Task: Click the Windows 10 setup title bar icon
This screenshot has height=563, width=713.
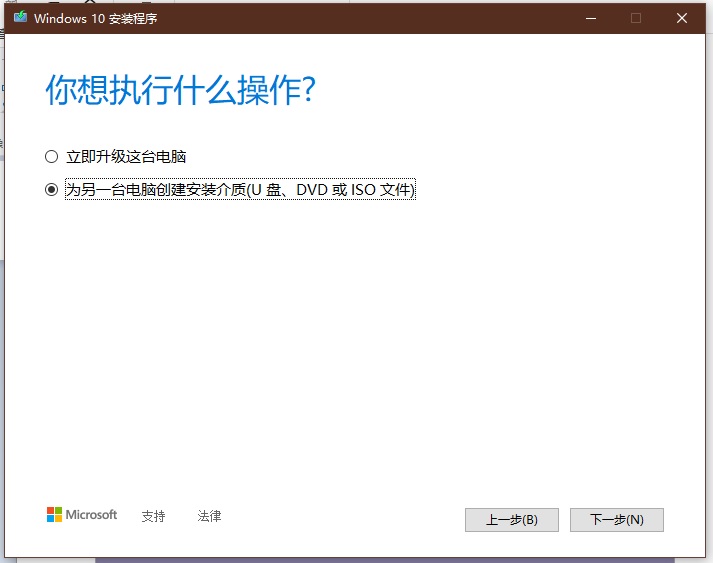Action: point(20,18)
